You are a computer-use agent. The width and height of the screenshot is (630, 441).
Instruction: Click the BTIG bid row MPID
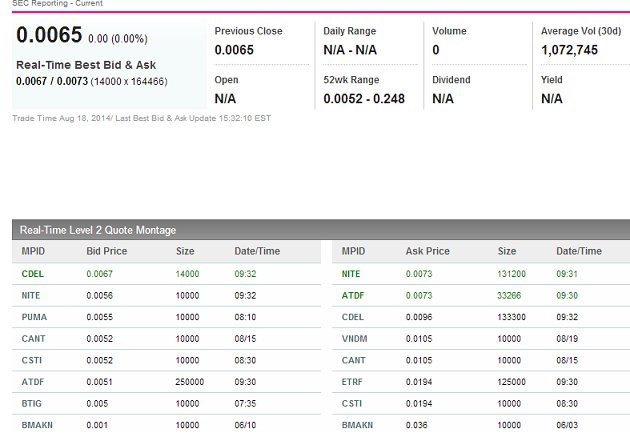[x=32, y=404]
